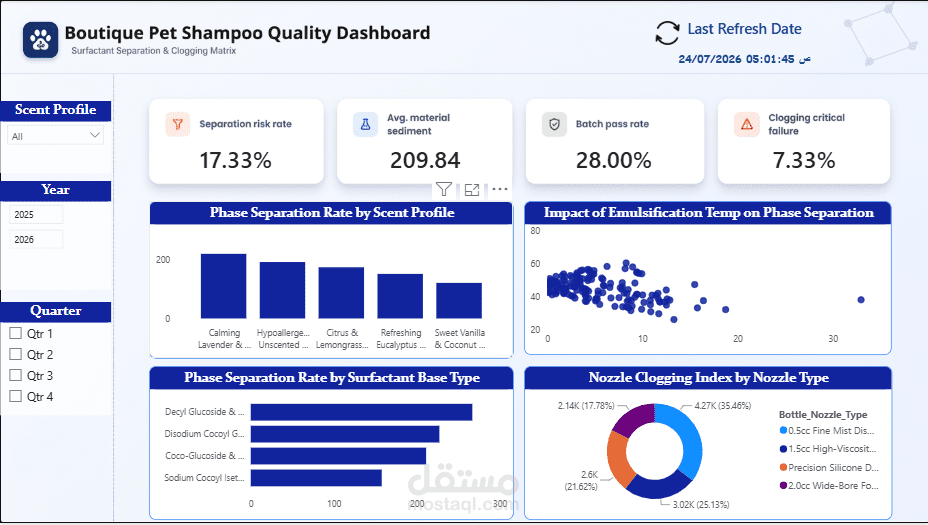Select the 2025 year slicer button
The height and width of the screenshot is (525, 928).
tap(36, 214)
